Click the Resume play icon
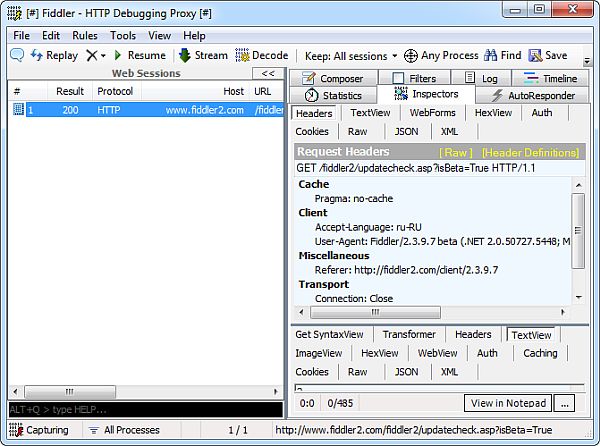 119,56
